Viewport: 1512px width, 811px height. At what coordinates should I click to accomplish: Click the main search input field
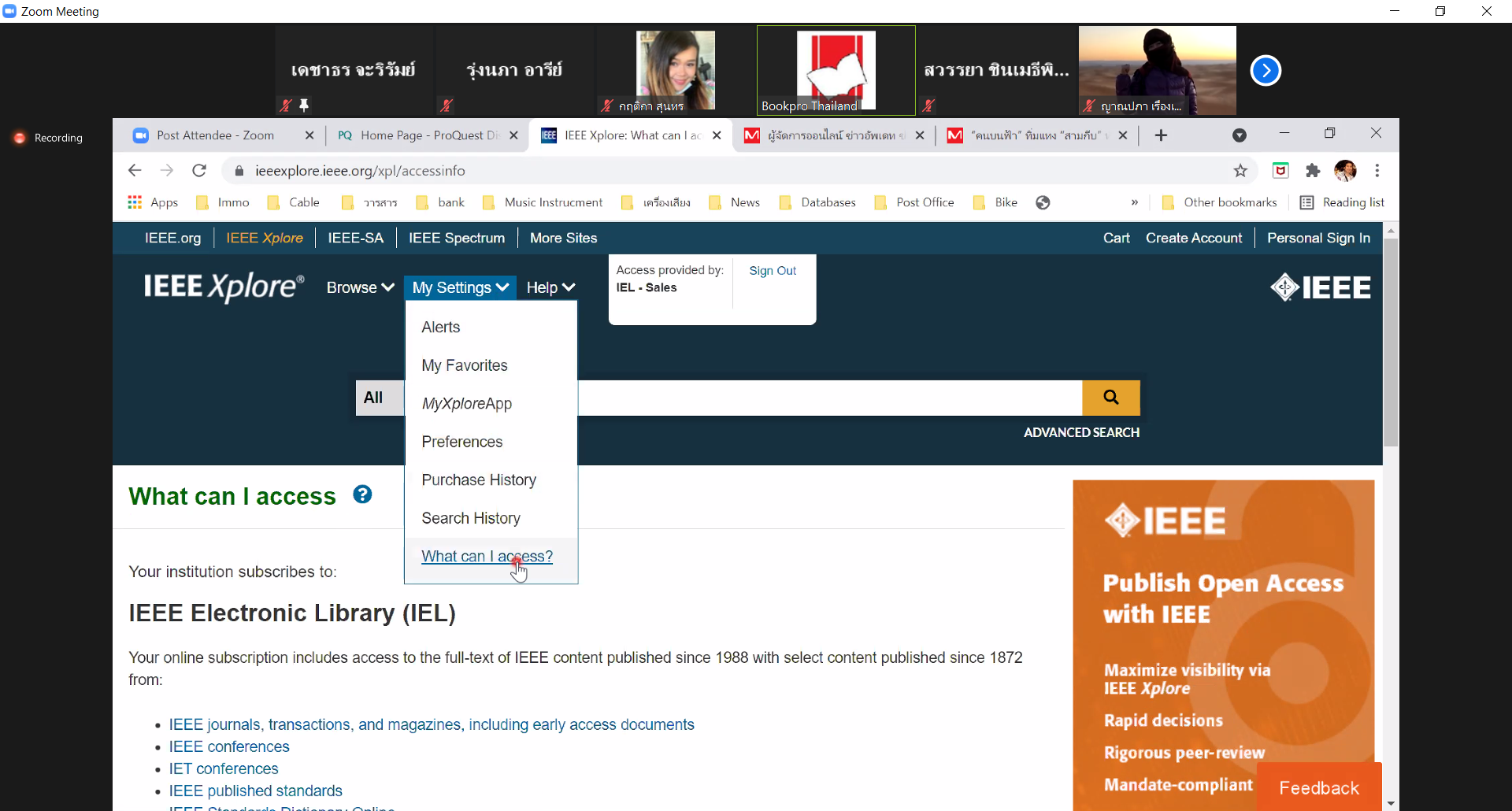(828, 398)
